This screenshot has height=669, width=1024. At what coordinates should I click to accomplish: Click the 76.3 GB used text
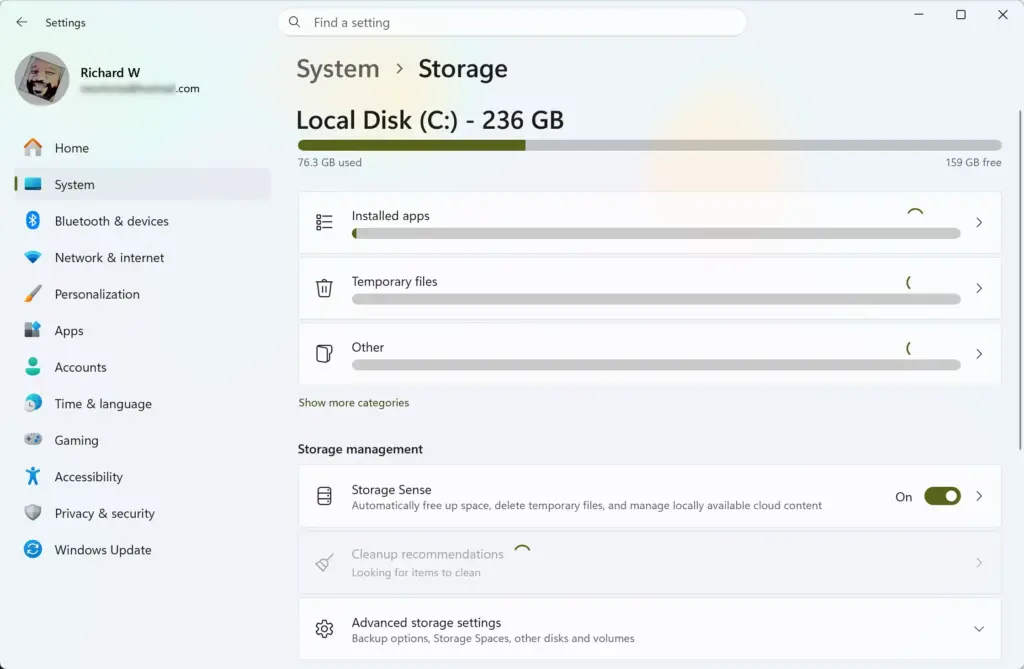(x=330, y=162)
